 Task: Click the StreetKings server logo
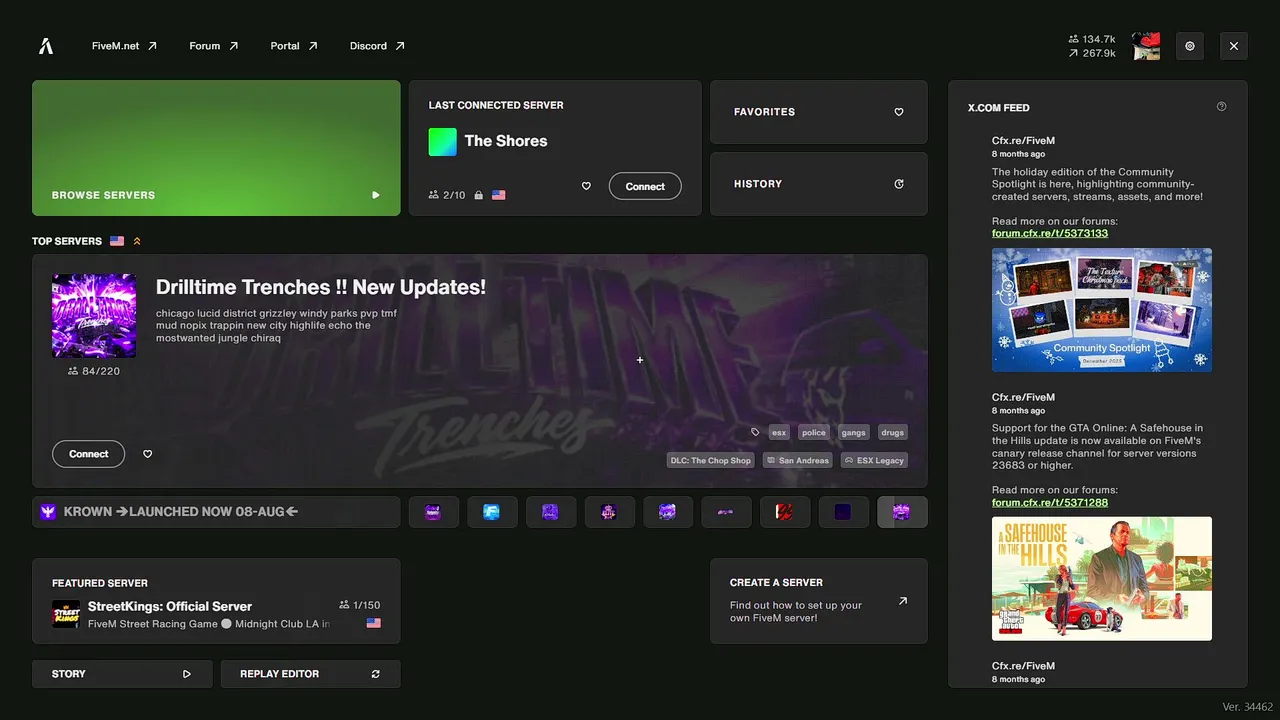pos(66,614)
